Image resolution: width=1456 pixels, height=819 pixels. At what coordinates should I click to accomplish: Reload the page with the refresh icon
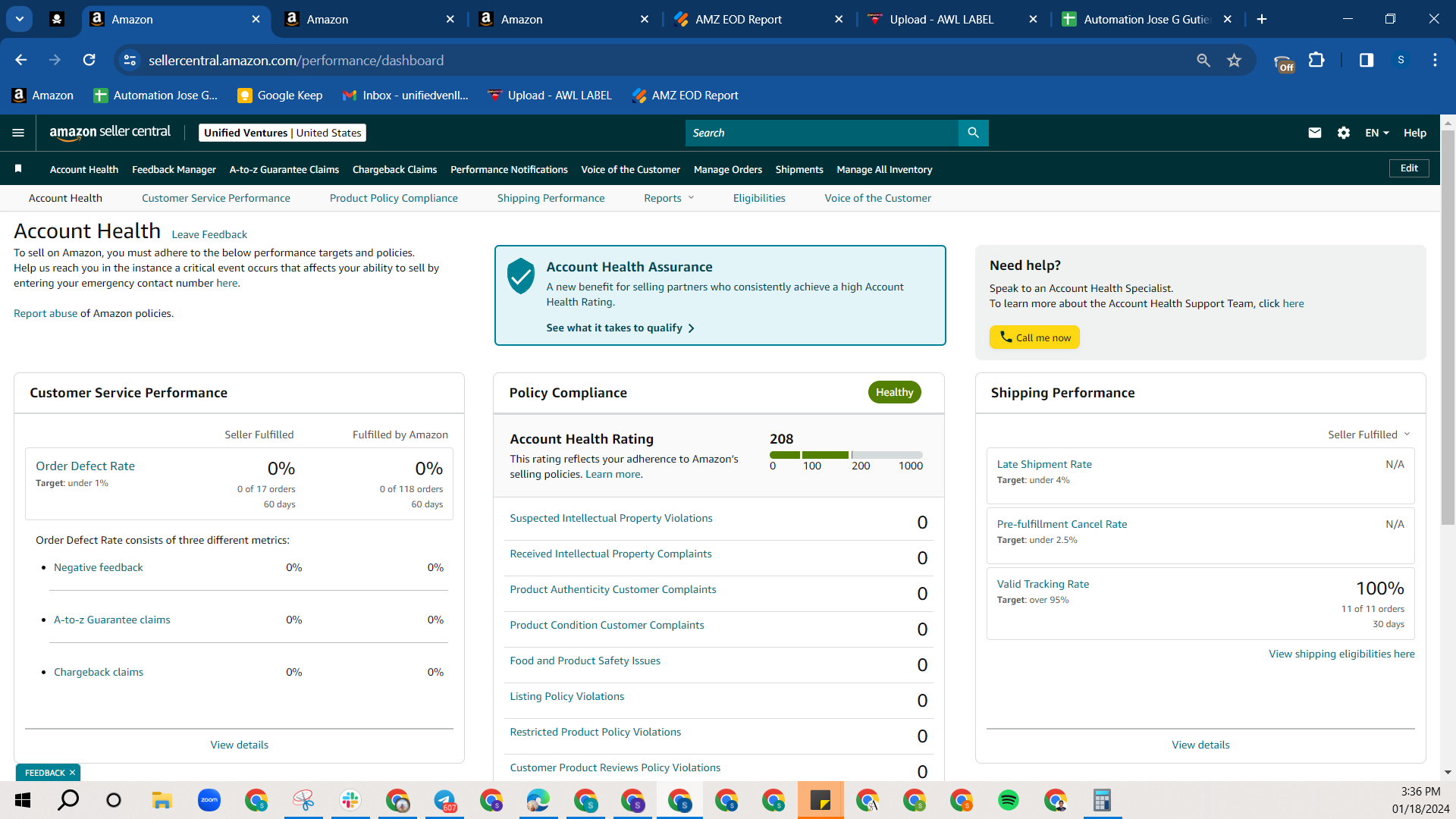(x=89, y=60)
